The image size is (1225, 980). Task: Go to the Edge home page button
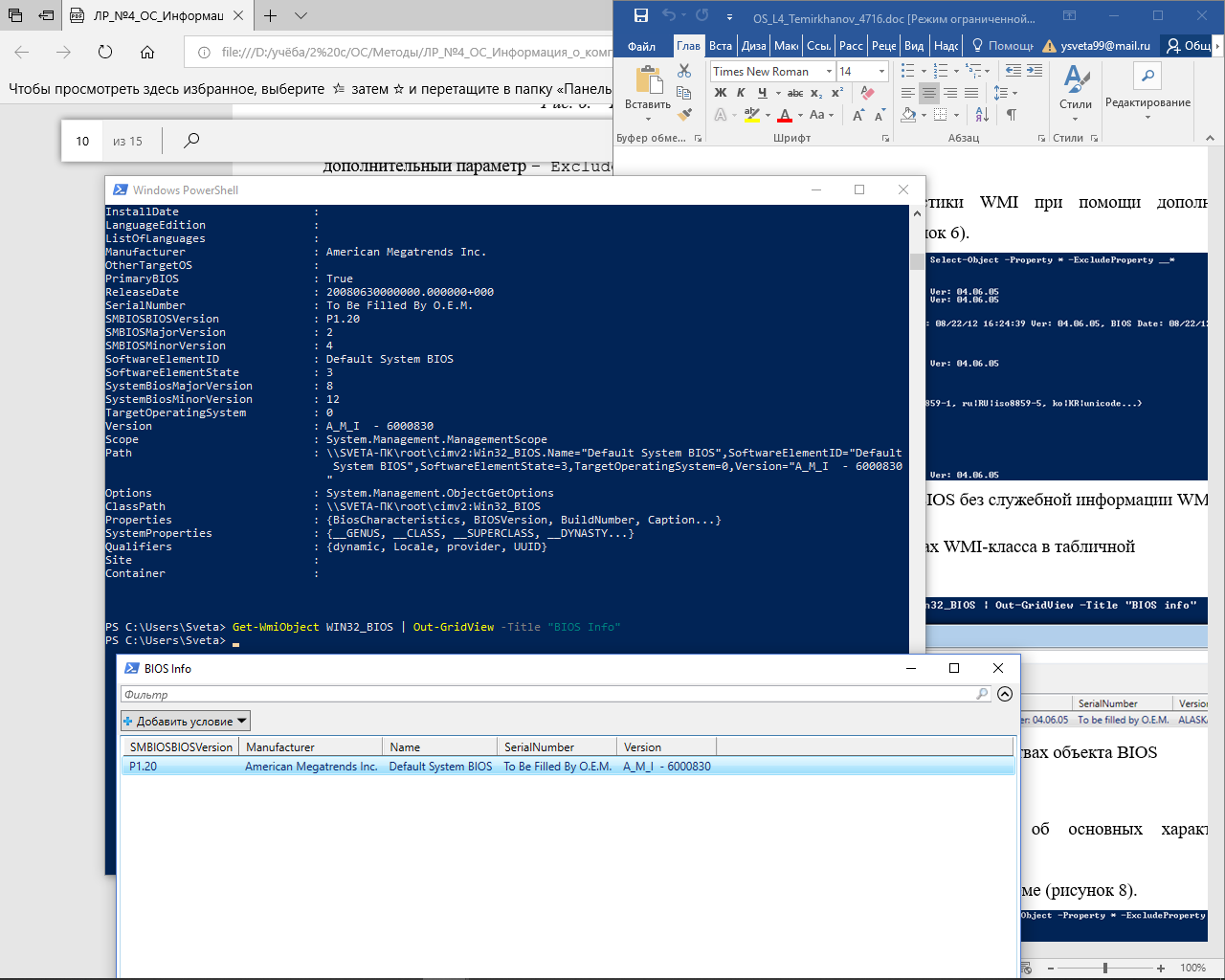[x=147, y=52]
